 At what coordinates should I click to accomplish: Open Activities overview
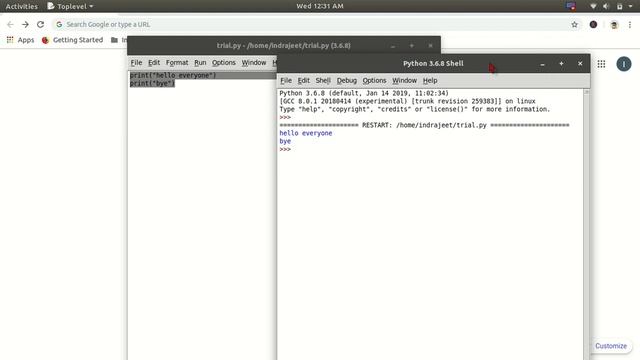[21, 6]
